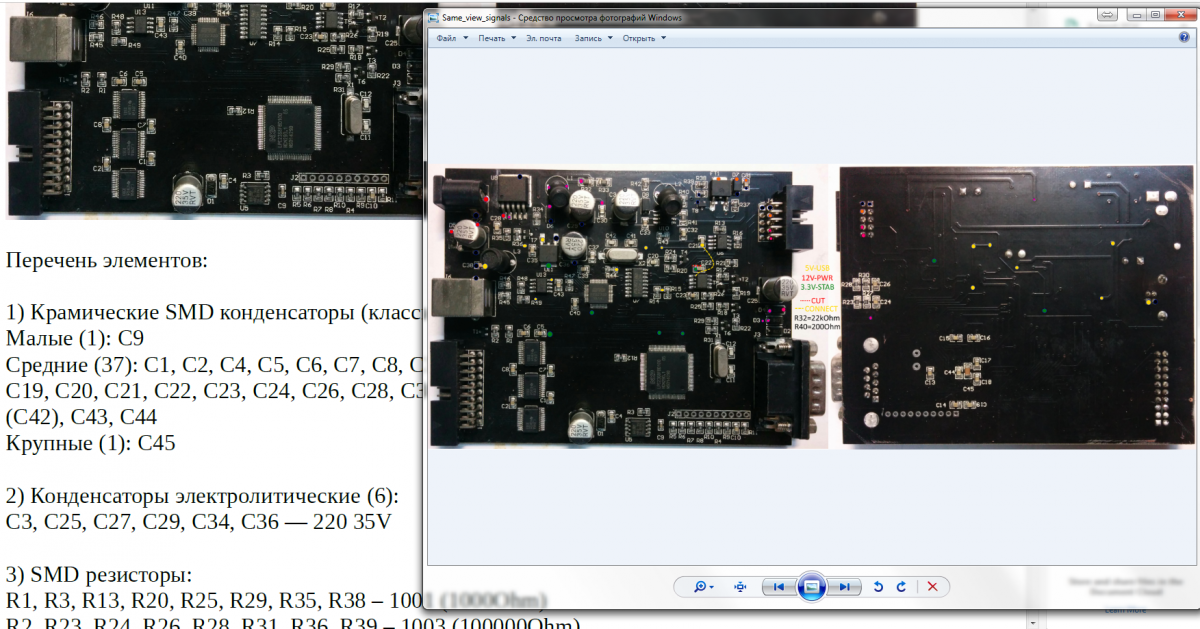Image resolution: width=1200 pixels, height=629 pixels.
Task: Click the Photo Viewer title bar app icon
Action: tap(434, 17)
